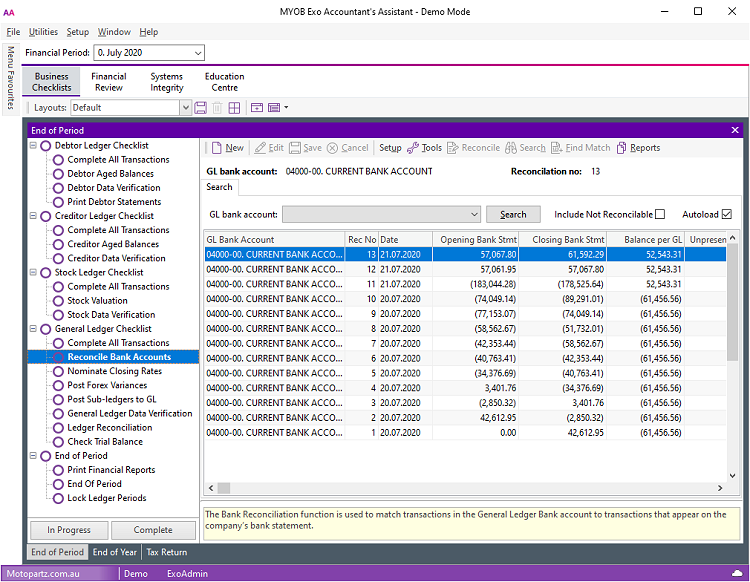Open the Window menu

(x=114, y=32)
